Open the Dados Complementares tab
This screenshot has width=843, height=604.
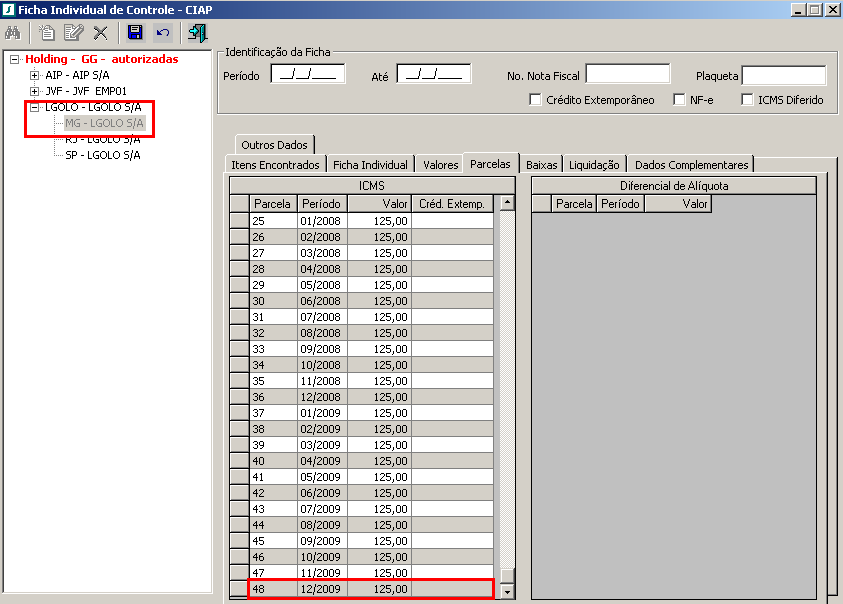pyautogui.click(x=691, y=165)
